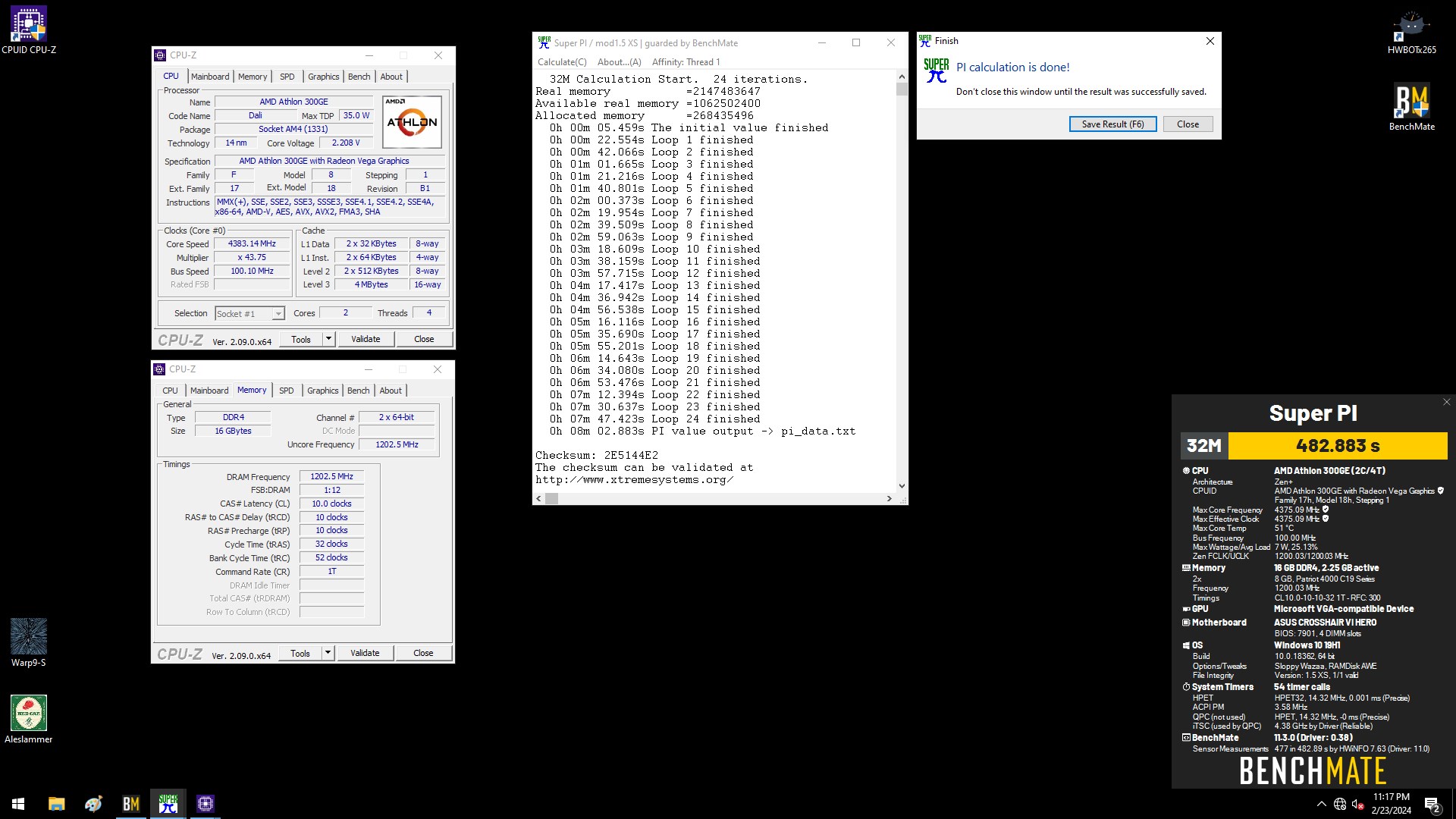Click the System Timers icon in BenchMate panel

[1186, 687]
